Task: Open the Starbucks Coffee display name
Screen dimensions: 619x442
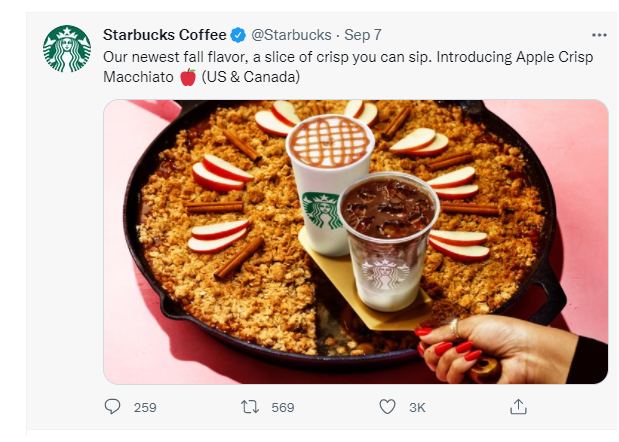Action: click(165, 36)
